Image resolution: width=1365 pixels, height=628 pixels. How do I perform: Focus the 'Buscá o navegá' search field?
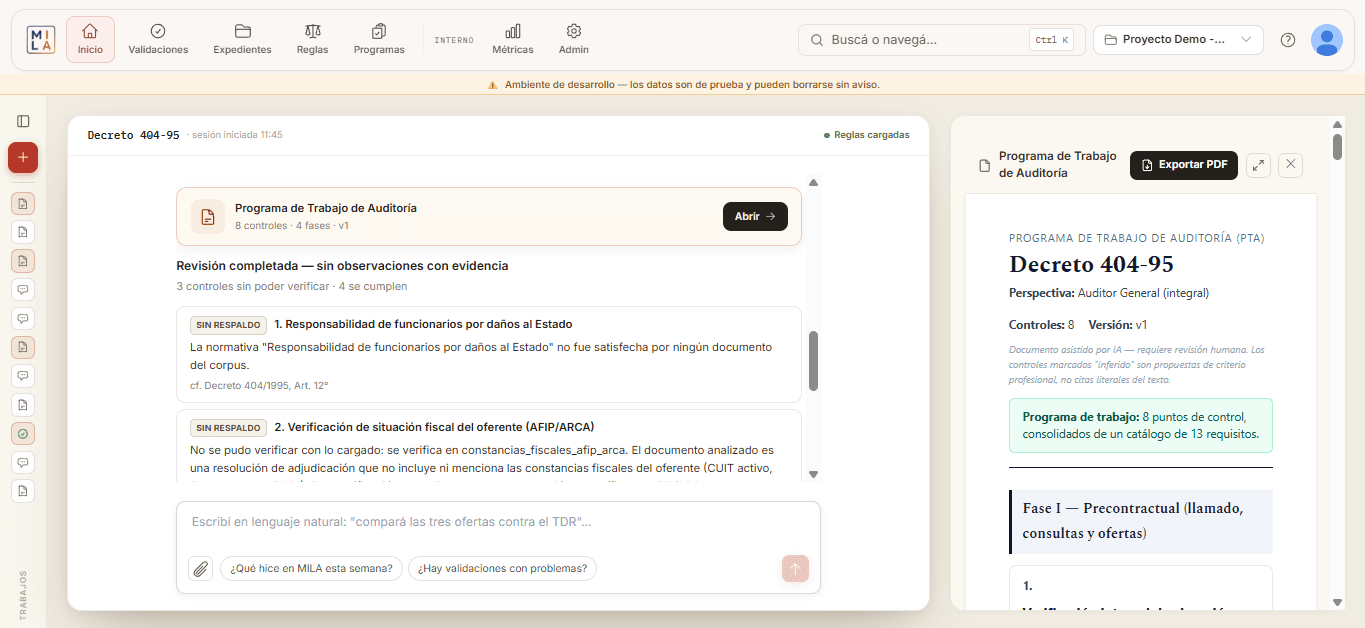click(x=941, y=40)
